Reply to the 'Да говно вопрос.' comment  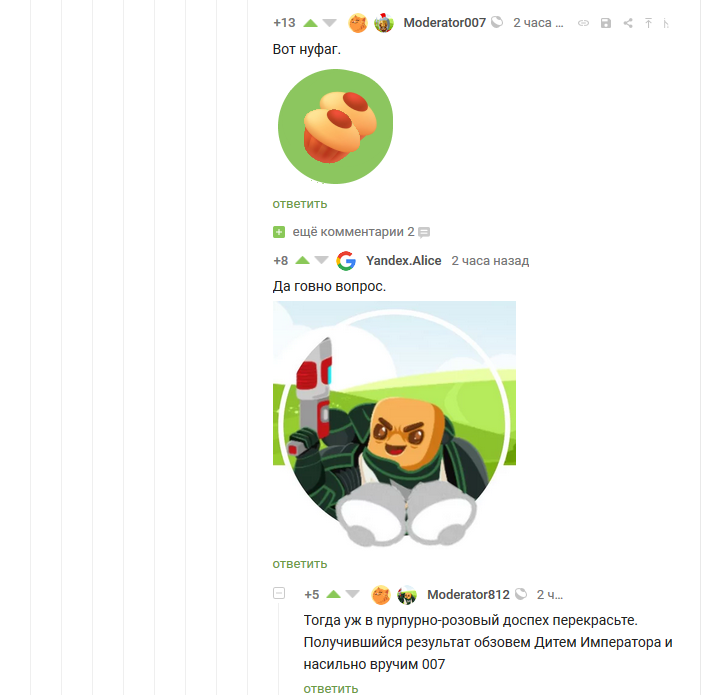click(x=300, y=564)
